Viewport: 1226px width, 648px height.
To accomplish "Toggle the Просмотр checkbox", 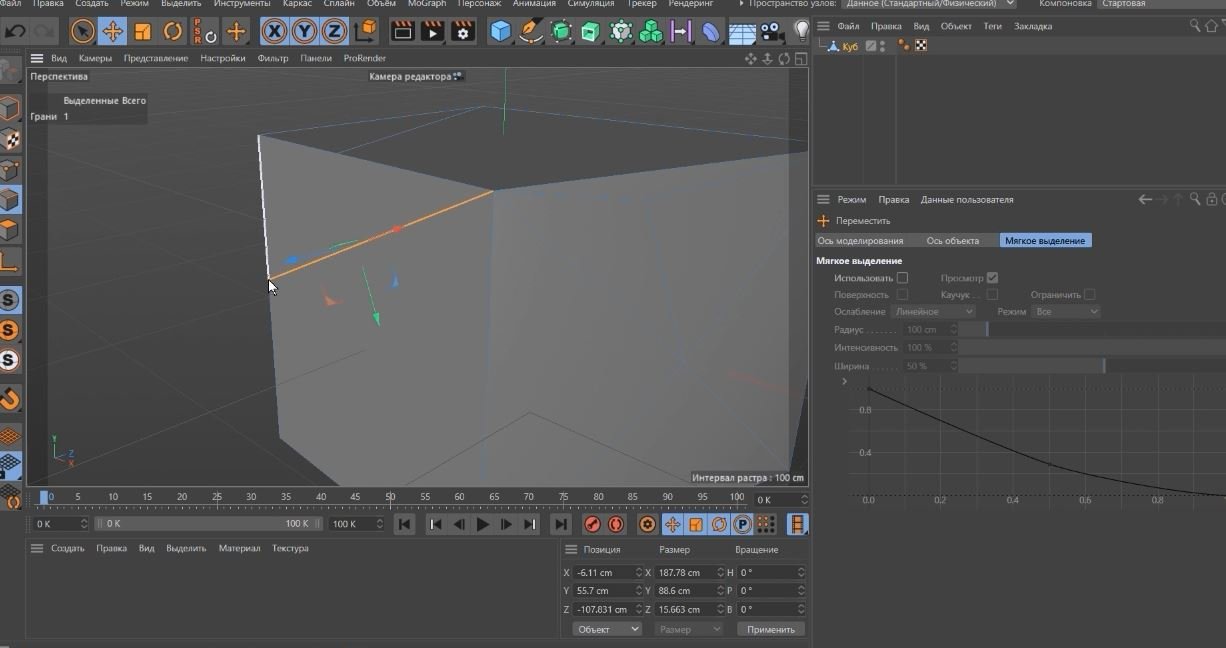I will point(992,278).
